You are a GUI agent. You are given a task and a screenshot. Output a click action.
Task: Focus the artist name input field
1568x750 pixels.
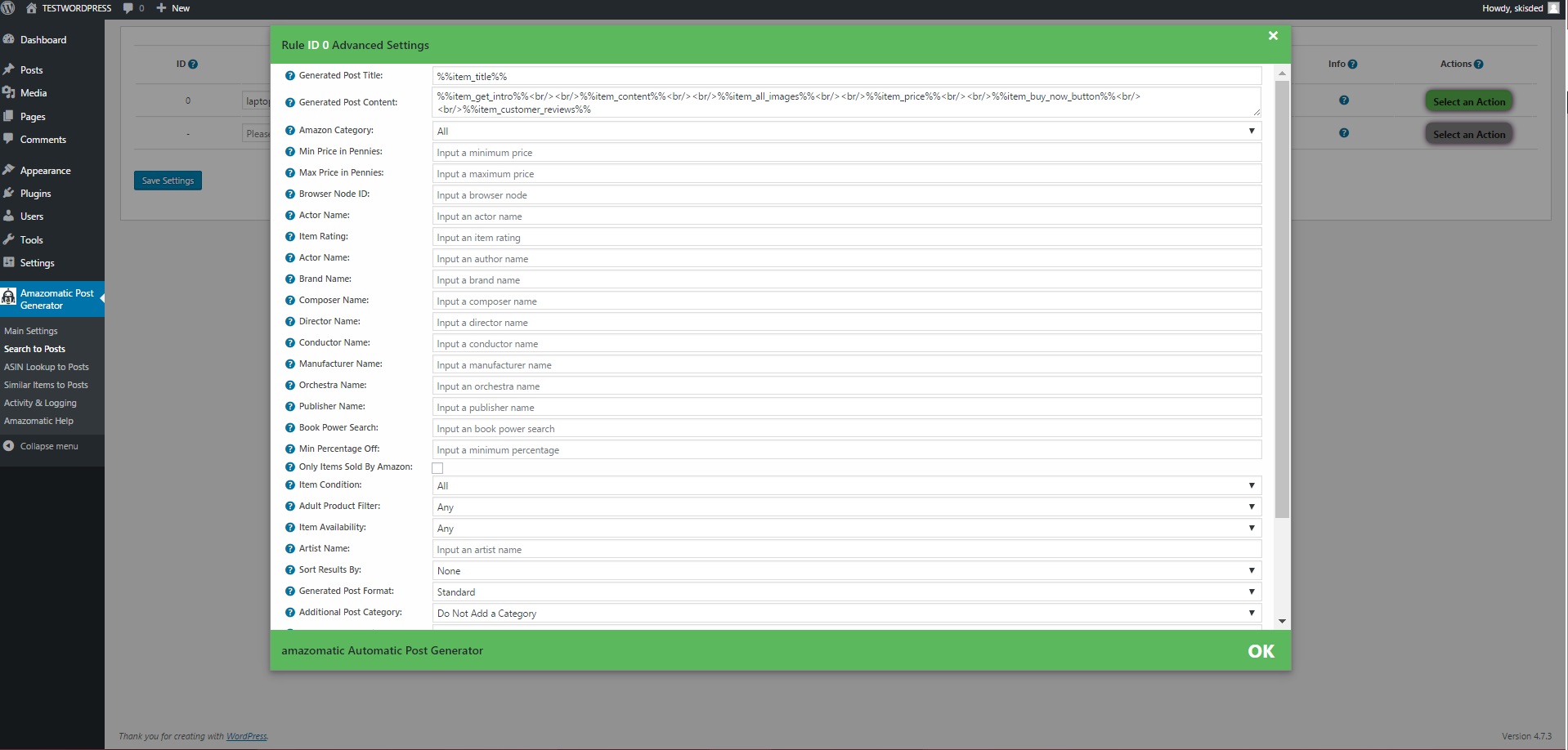click(846, 549)
